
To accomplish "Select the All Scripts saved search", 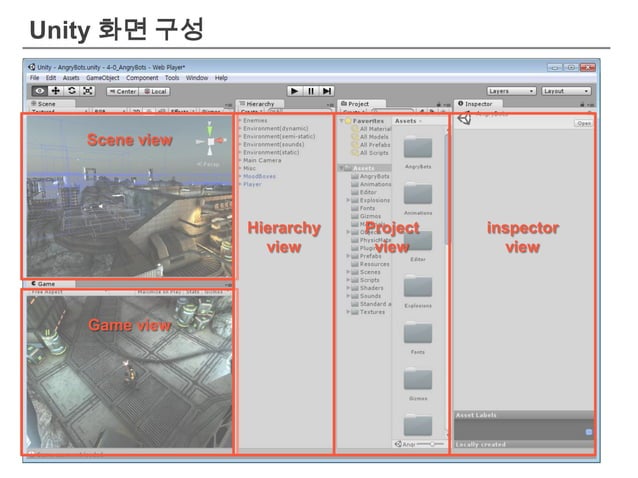I will pyautogui.click(x=369, y=153).
